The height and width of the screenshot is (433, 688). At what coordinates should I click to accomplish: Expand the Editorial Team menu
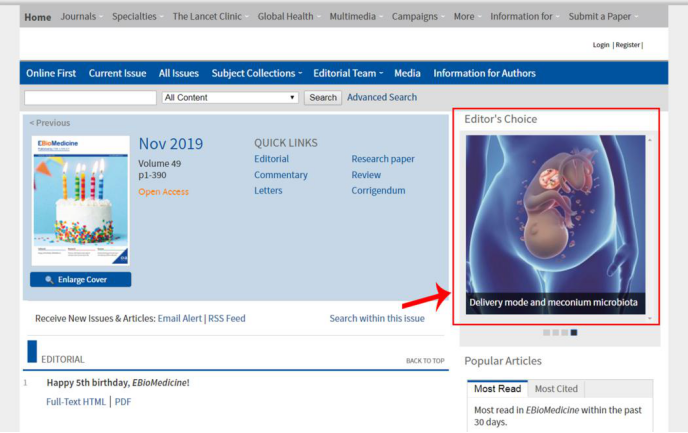coord(348,73)
